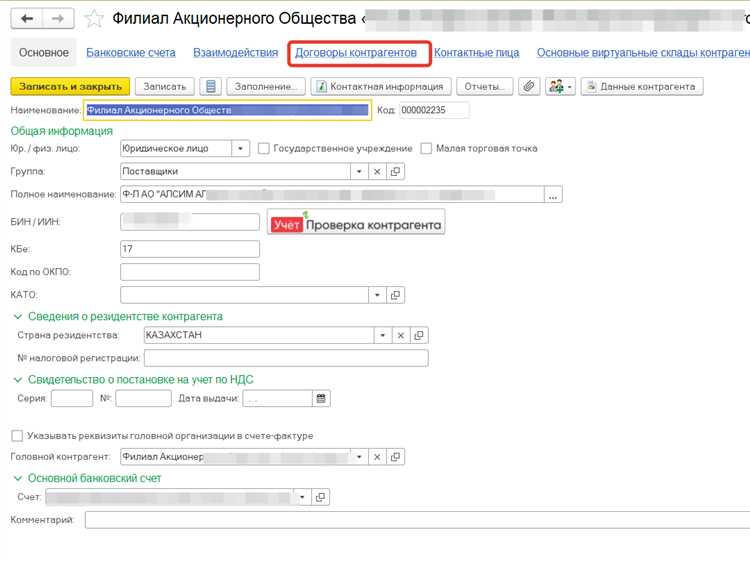Screen dimensions: 750x561
Task: Click the Комментарий input field
Action: pos(417,520)
